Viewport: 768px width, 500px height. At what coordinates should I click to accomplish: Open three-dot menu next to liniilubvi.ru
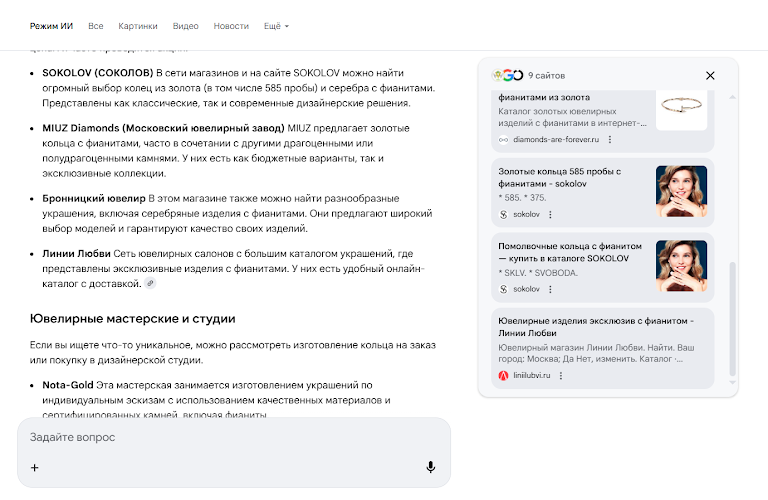coord(561,375)
